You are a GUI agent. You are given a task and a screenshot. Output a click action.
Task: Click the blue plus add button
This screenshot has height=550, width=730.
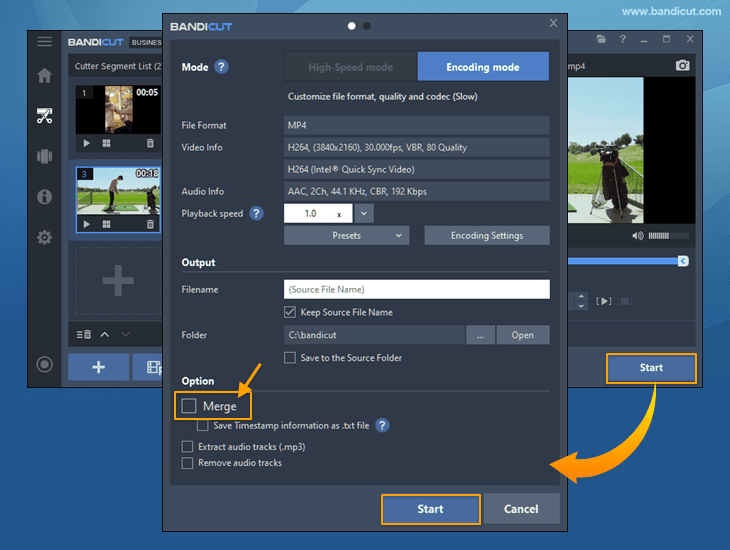pyautogui.click(x=98, y=367)
